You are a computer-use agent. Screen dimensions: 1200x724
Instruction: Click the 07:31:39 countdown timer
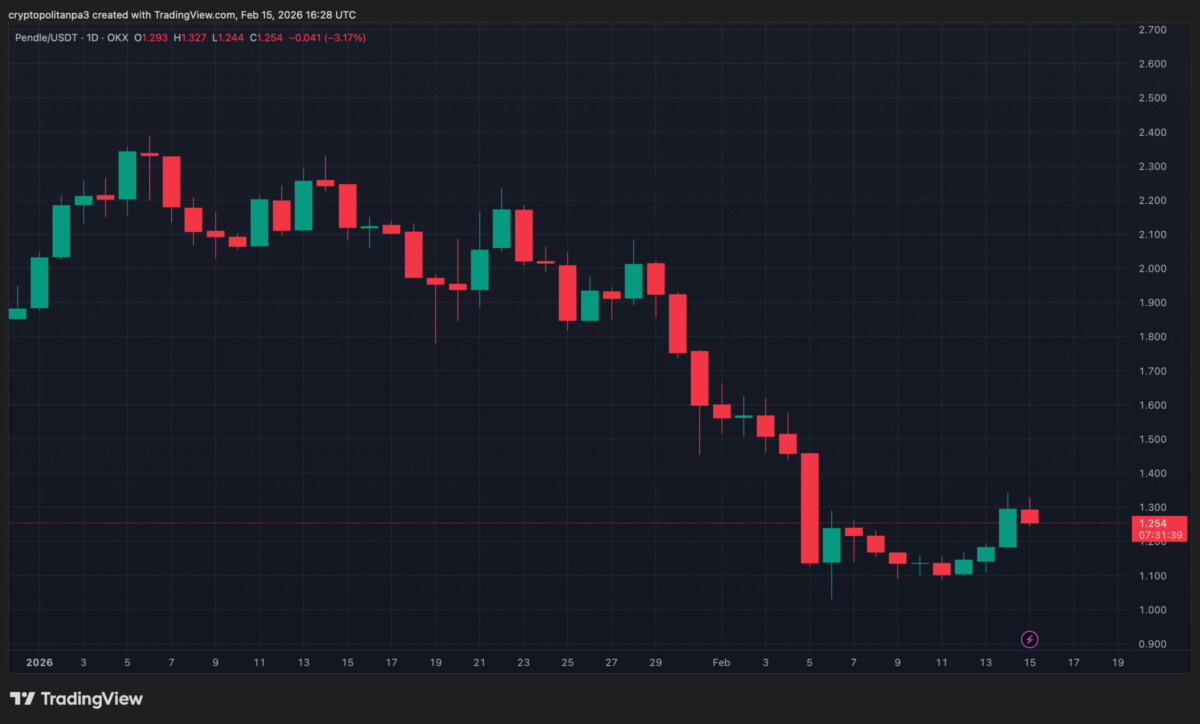(x=1159, y=535)
